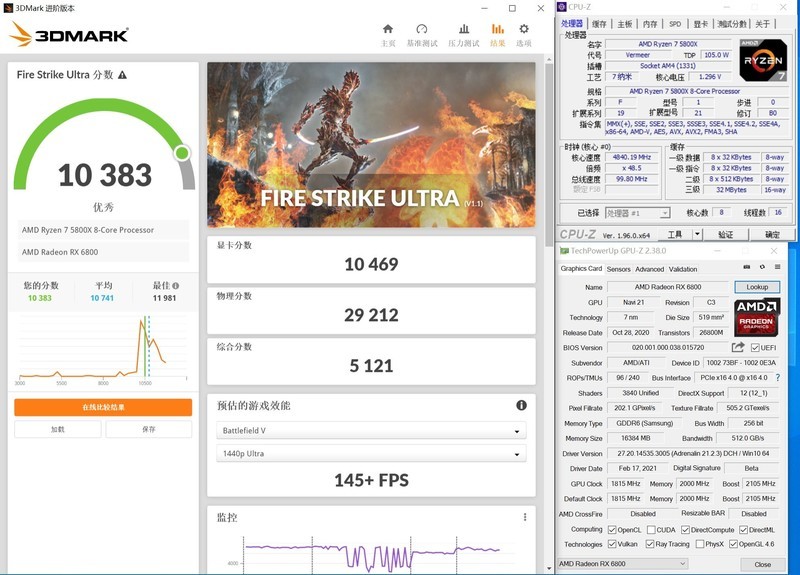Toggle the OpenGL 4.6 checkbox

click(733, 544)
